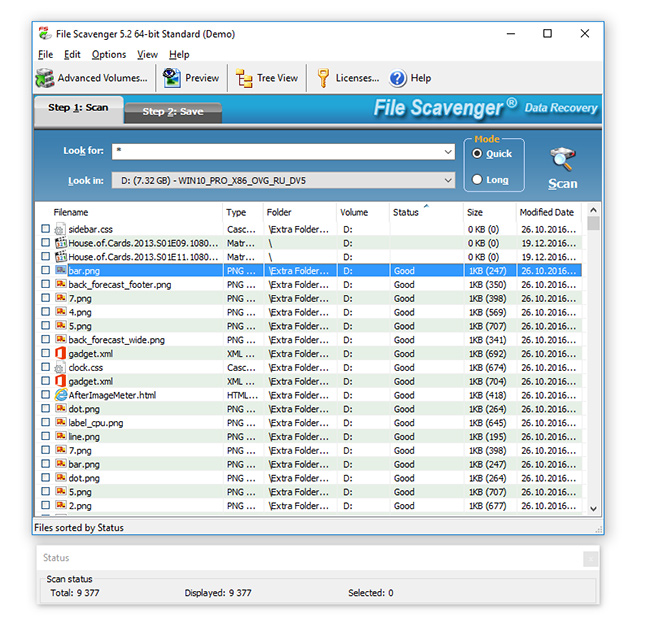Click label_cpu.png image icon
The image size is (650, 640).
[61, 423]
